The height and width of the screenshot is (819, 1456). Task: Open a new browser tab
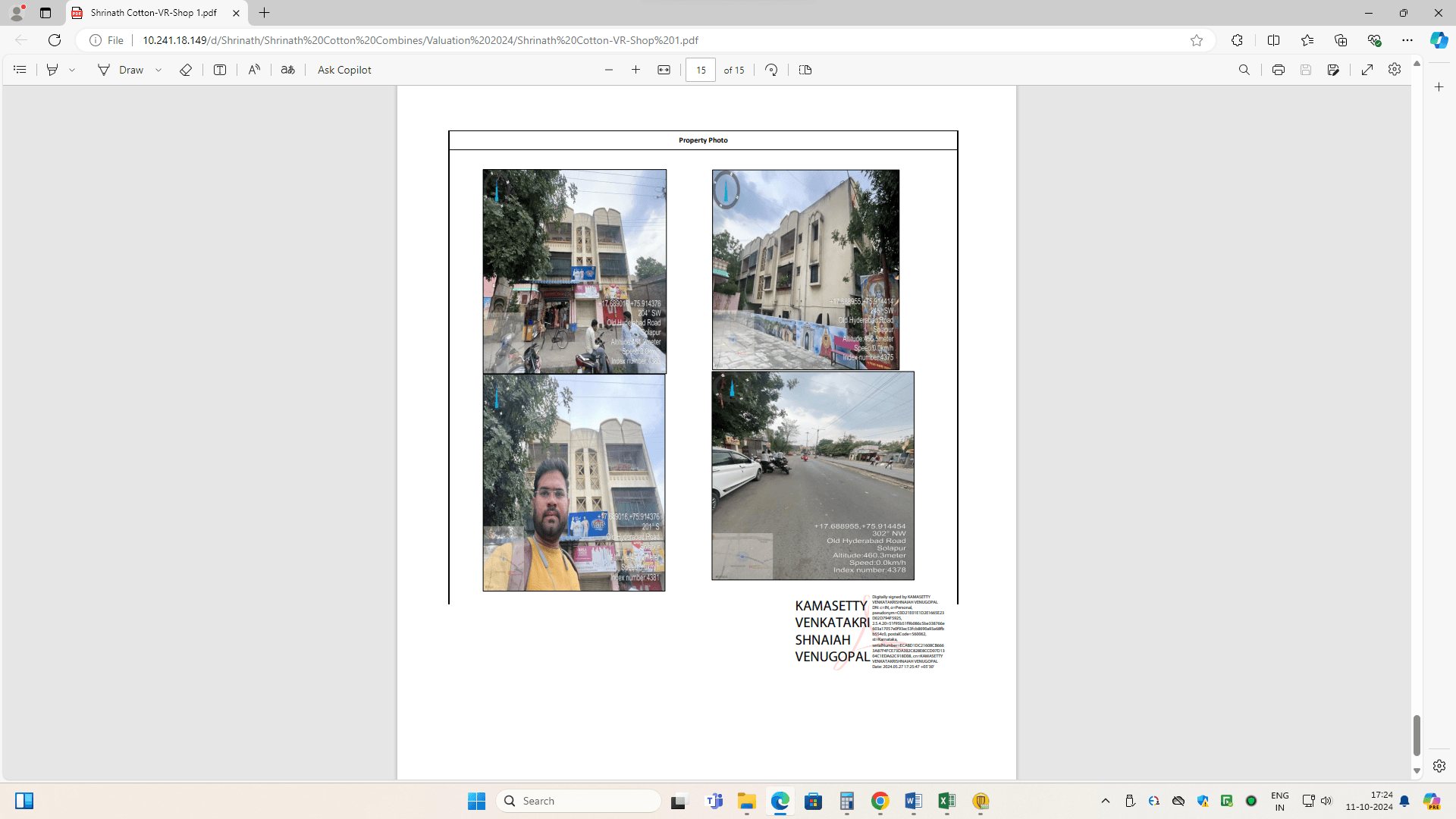pos(264,13)
